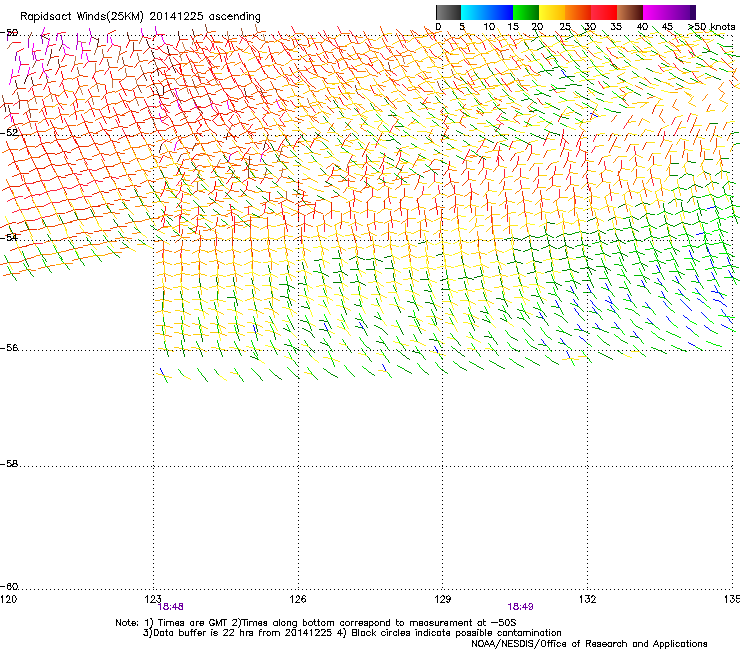
Task: Click latitude axis label '-56'
Action: click(x=9, y=348)
